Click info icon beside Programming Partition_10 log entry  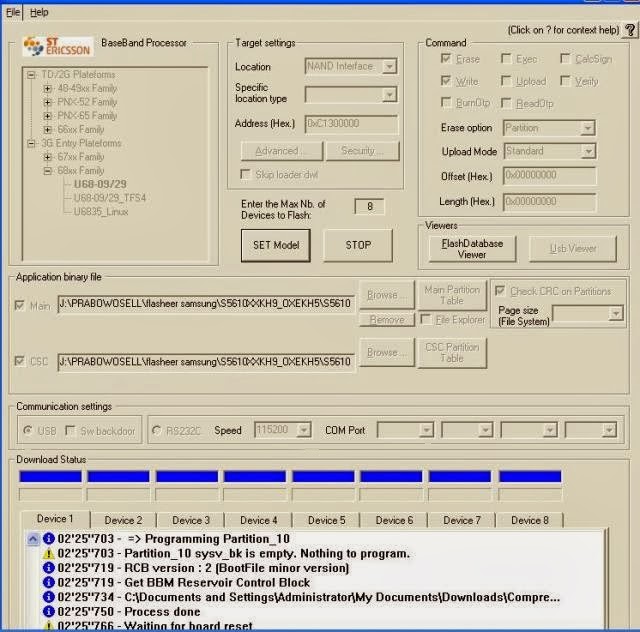tap(49, 539)
